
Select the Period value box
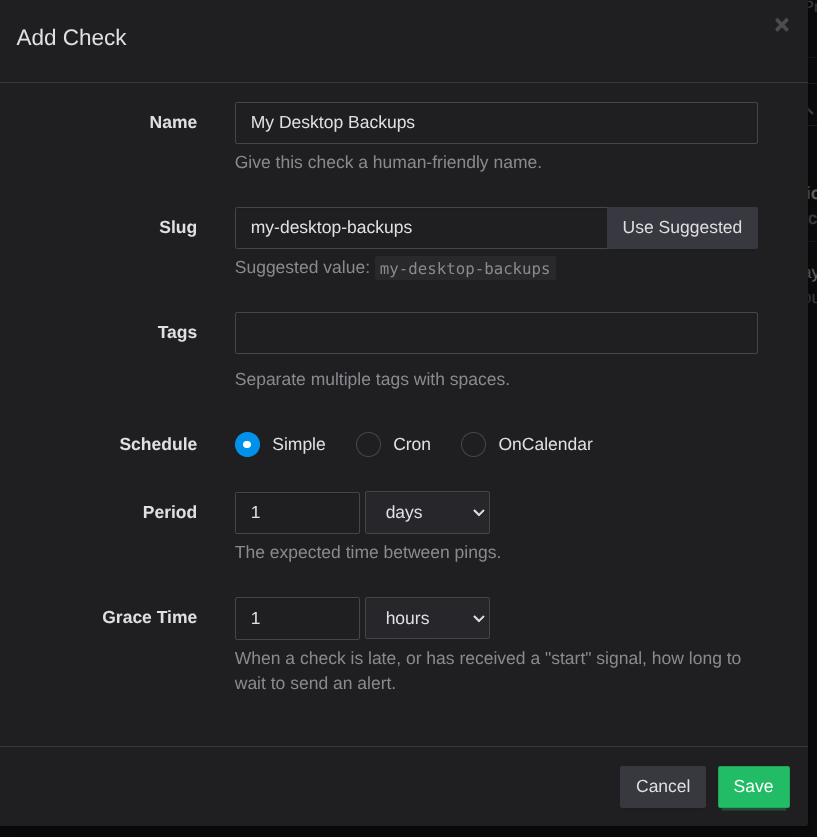pos(297,512)
